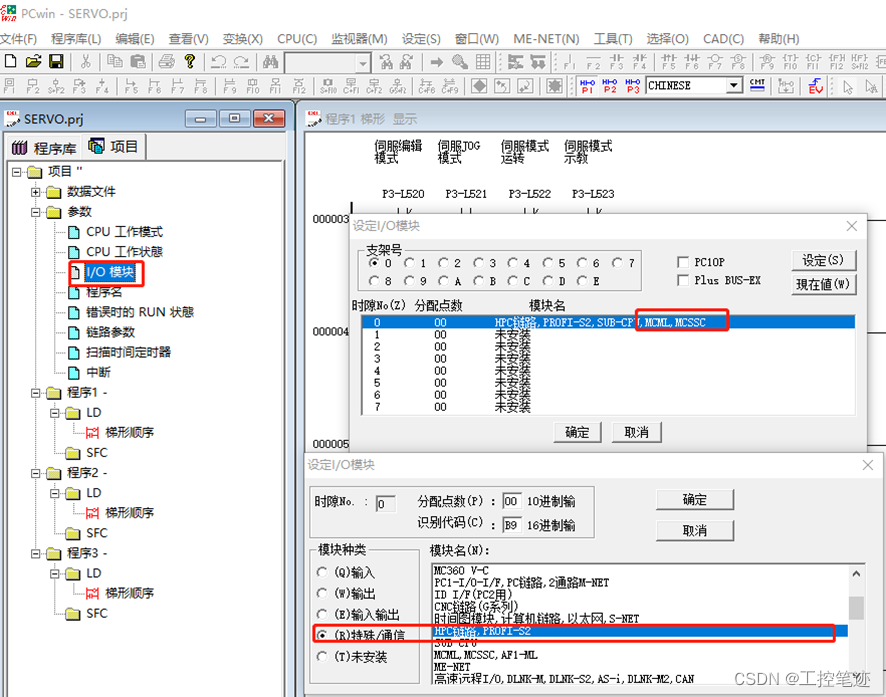This screenshot has height=697, width=886.
Task: Click the P1 program selector icon
Action: tap(587, 86)
